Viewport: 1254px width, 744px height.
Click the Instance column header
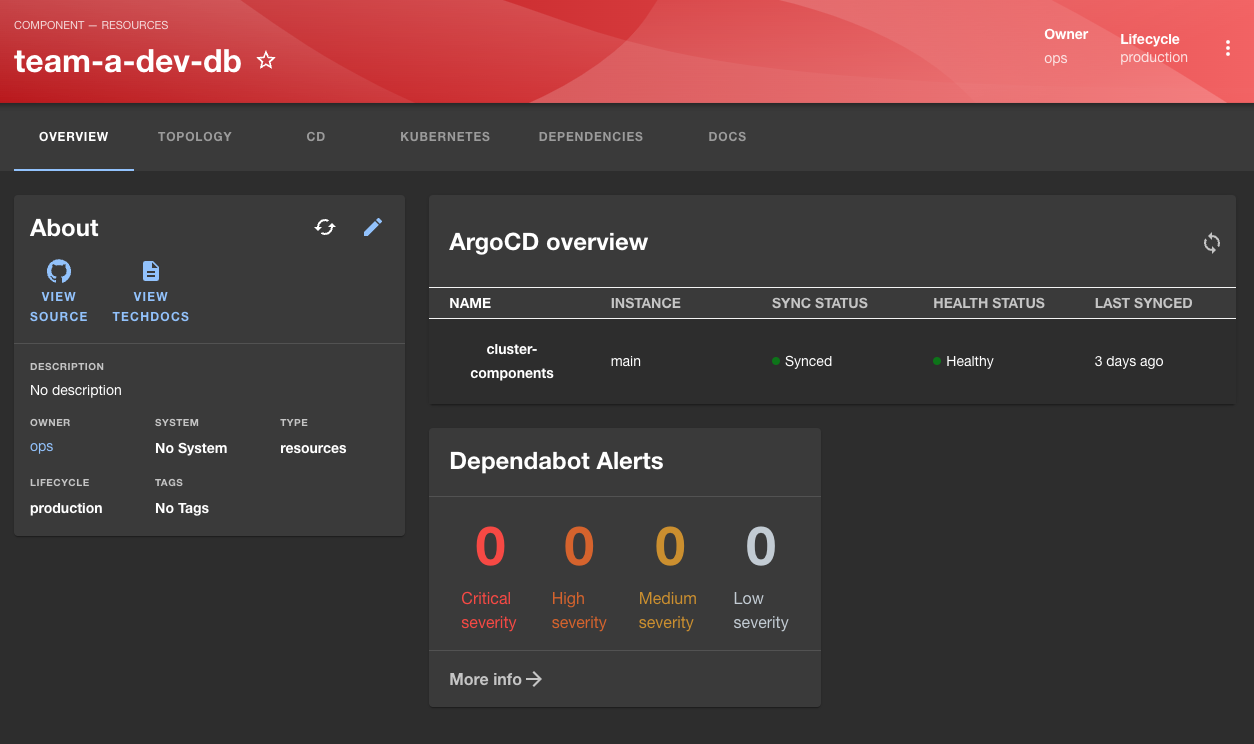click(646, 303)
